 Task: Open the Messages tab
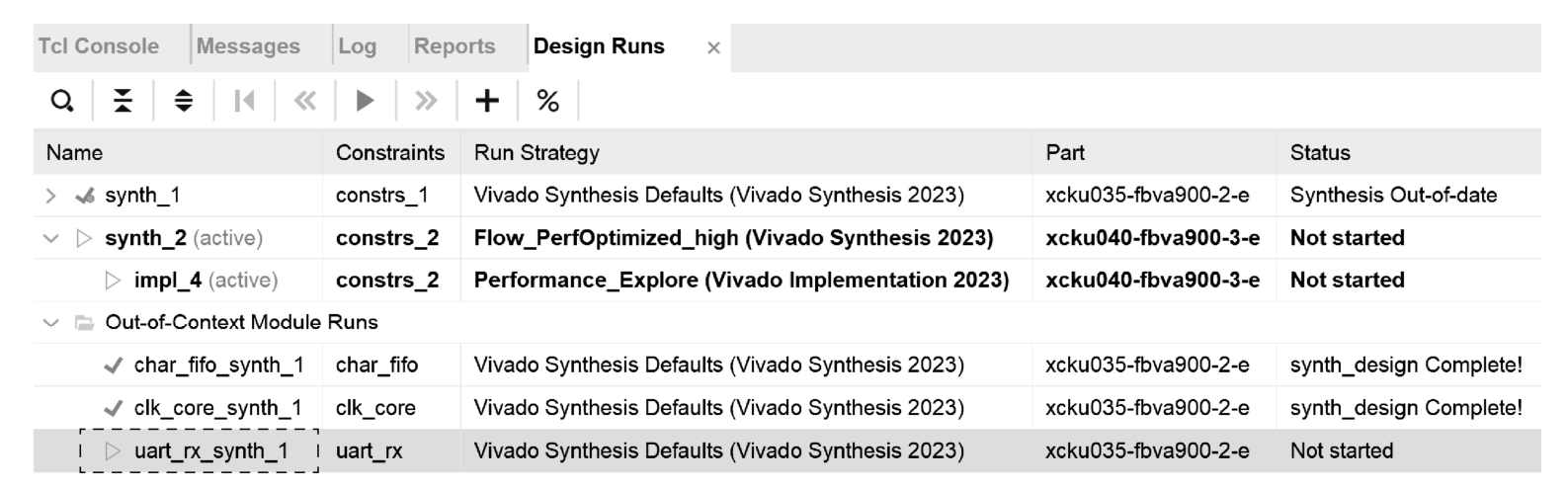point(248,46)
